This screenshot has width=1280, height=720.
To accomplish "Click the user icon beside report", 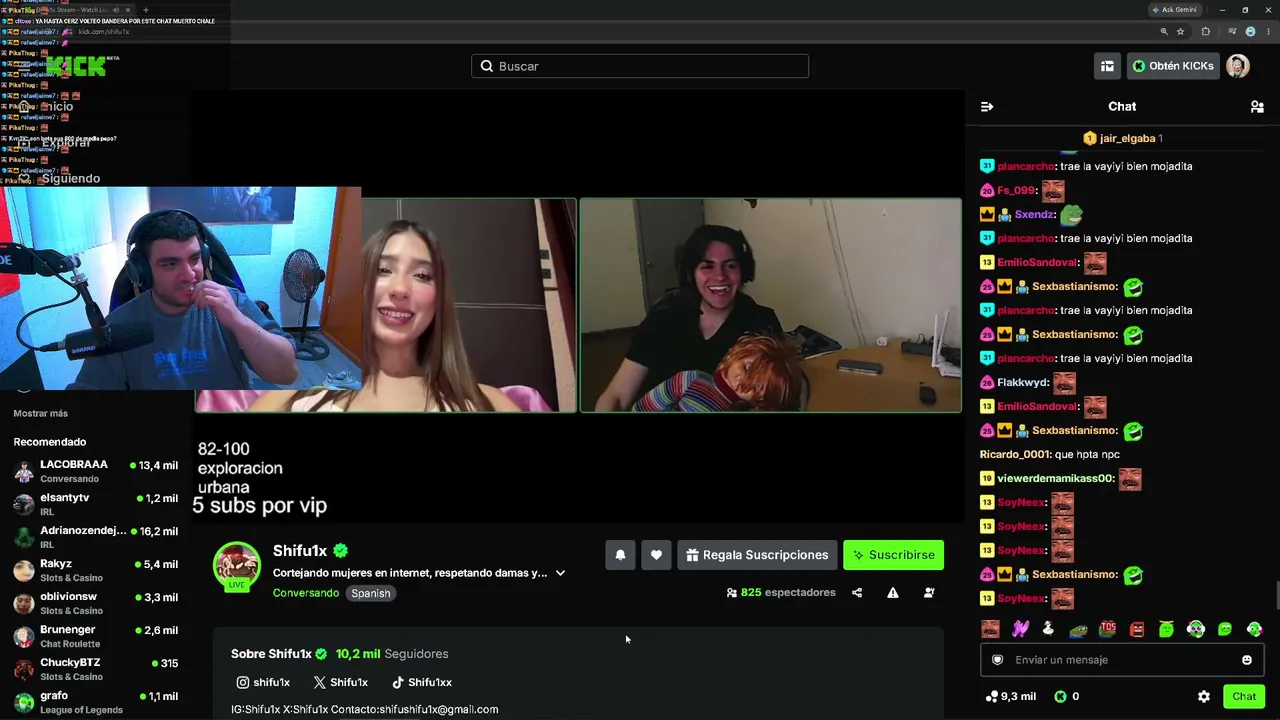I will click(929, 593).
